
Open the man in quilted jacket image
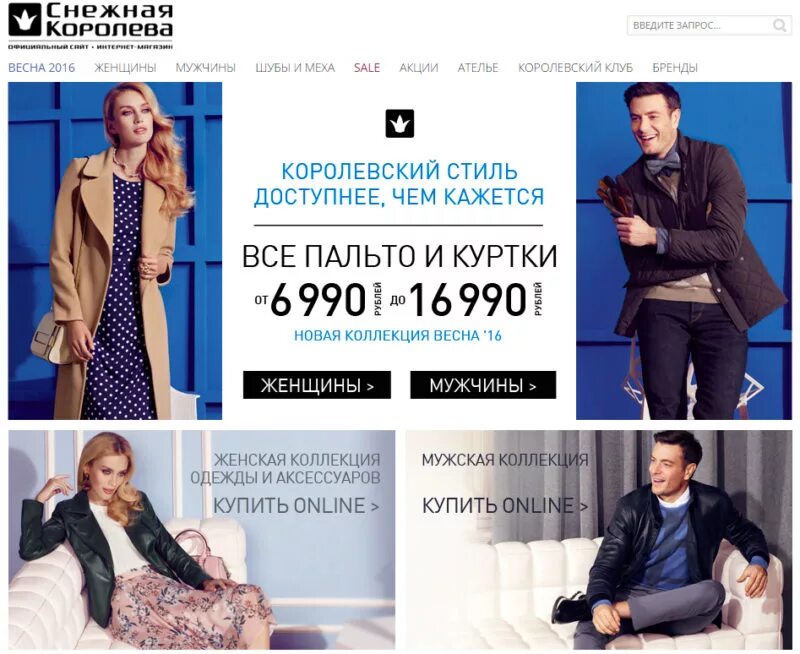pos(684,251)
